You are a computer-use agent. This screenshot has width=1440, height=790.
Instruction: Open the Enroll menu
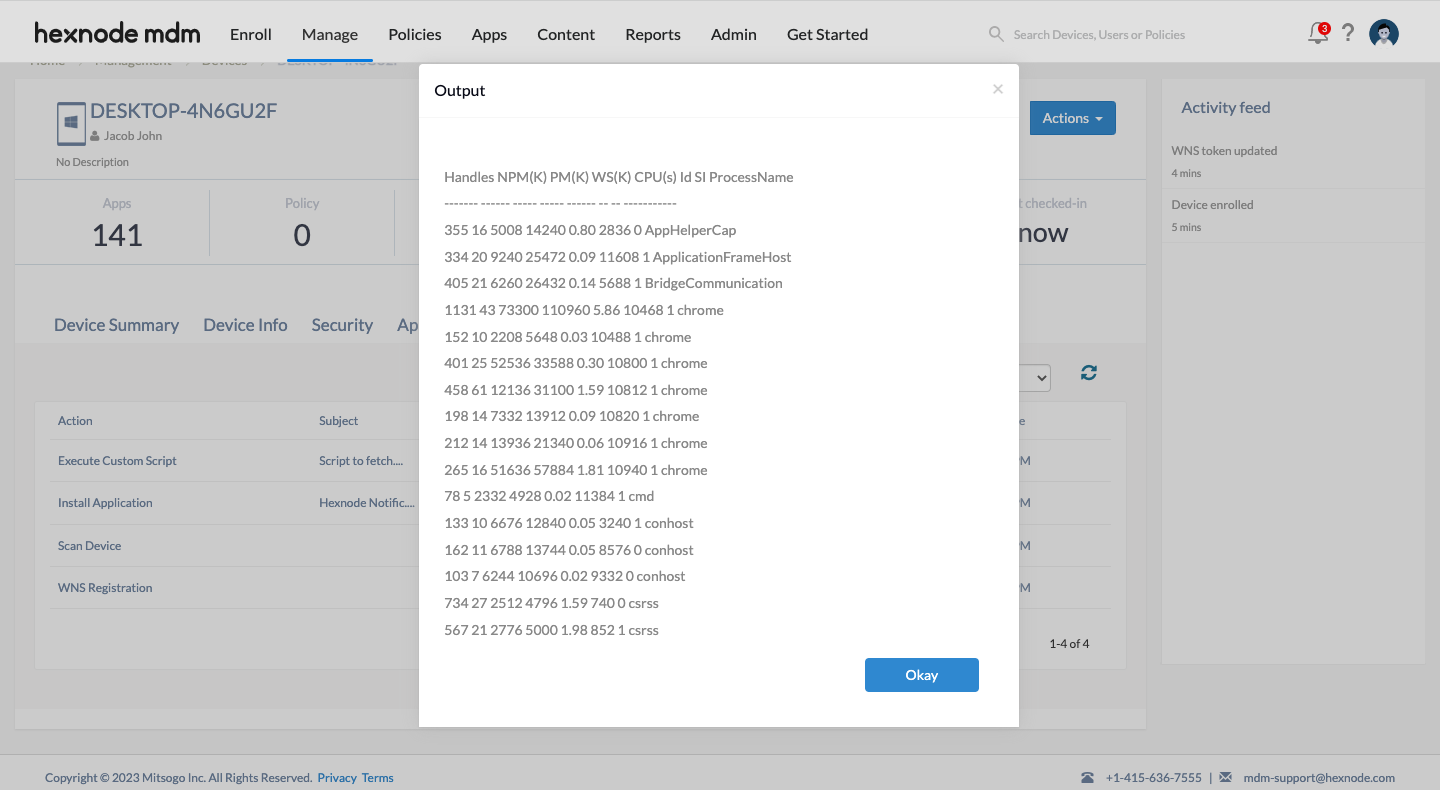[251, 34]
